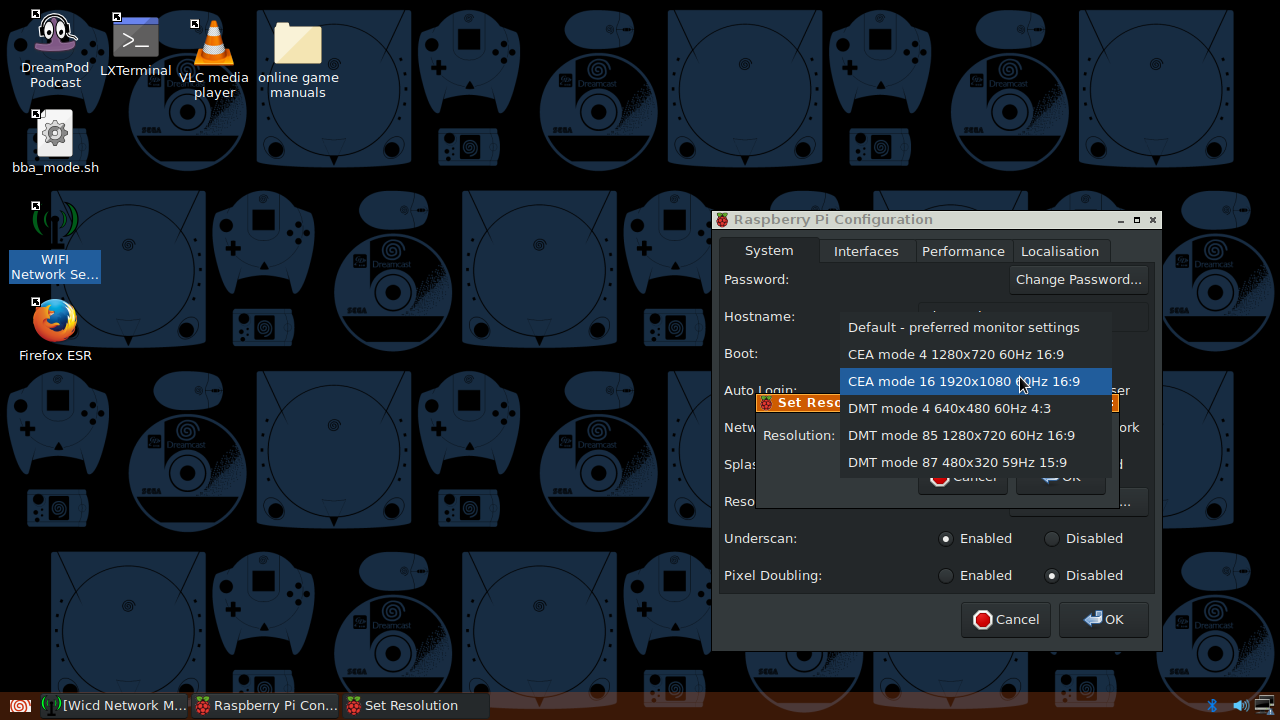Set Pixel Doubling to Disabled

(1084, 575)
